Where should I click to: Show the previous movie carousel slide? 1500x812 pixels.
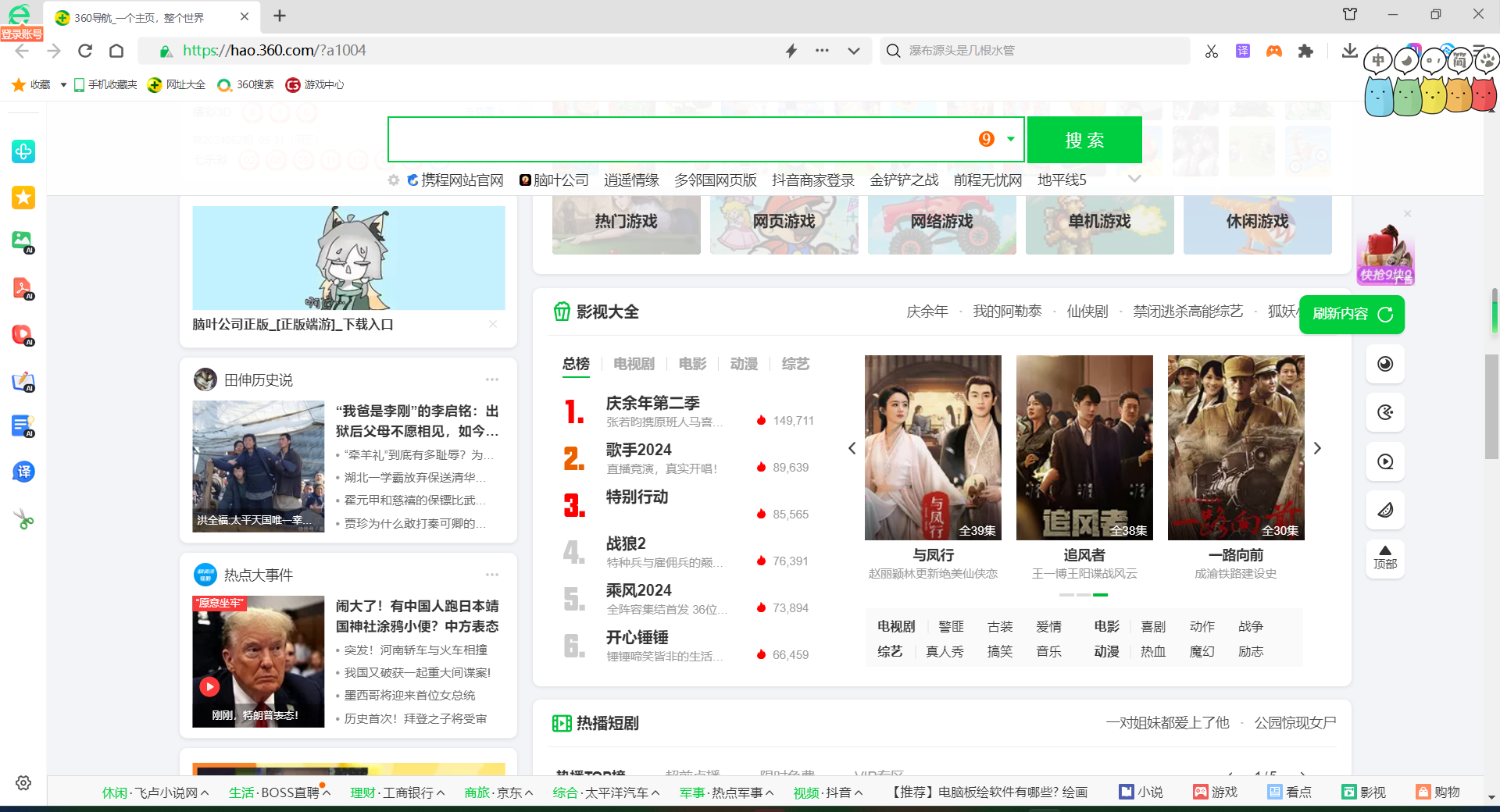click(852, 448)
